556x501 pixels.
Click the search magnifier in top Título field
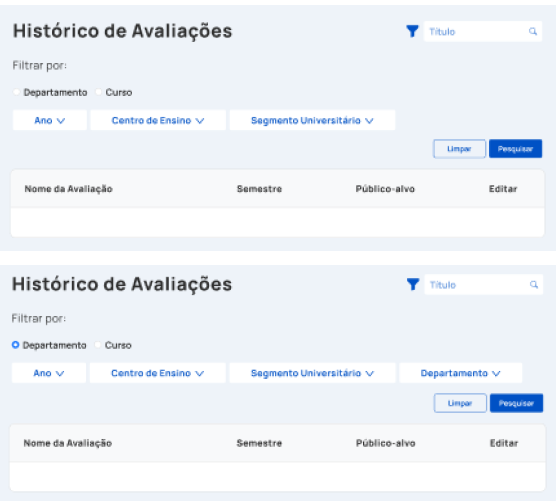tap(533, 32)
